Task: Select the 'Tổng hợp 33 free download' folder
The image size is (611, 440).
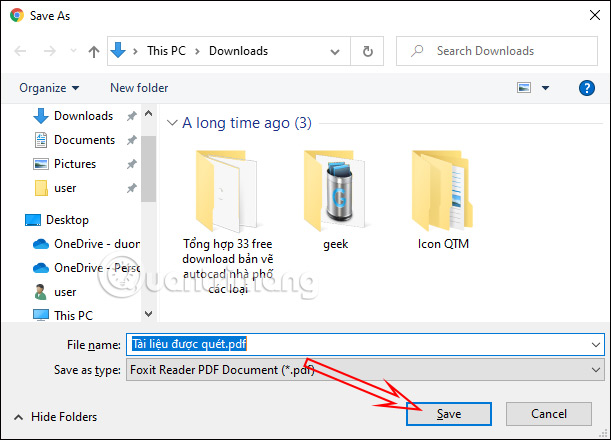Action: [x=228, y=222]
